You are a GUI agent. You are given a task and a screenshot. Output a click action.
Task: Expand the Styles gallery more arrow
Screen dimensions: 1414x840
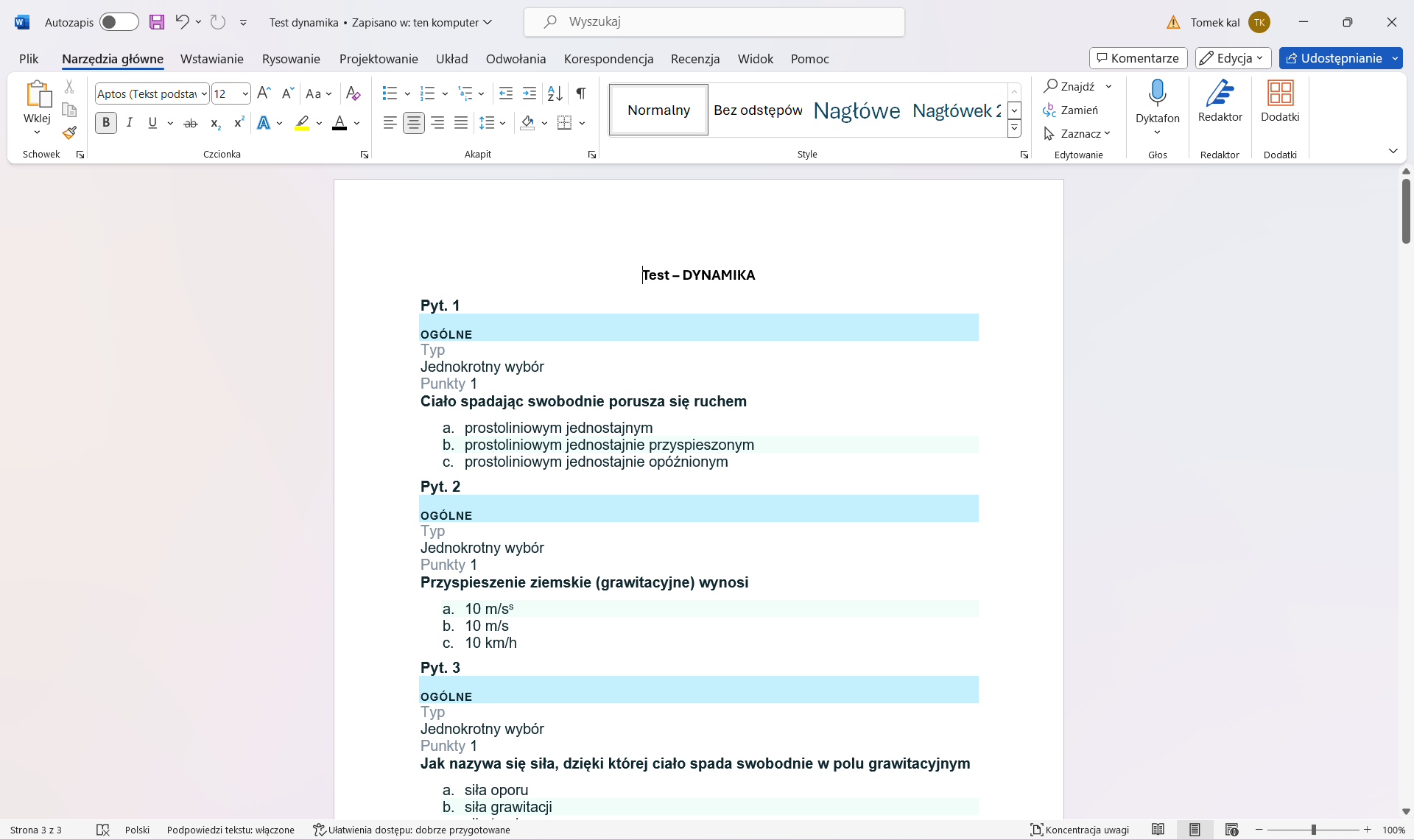pos(1014,128)
